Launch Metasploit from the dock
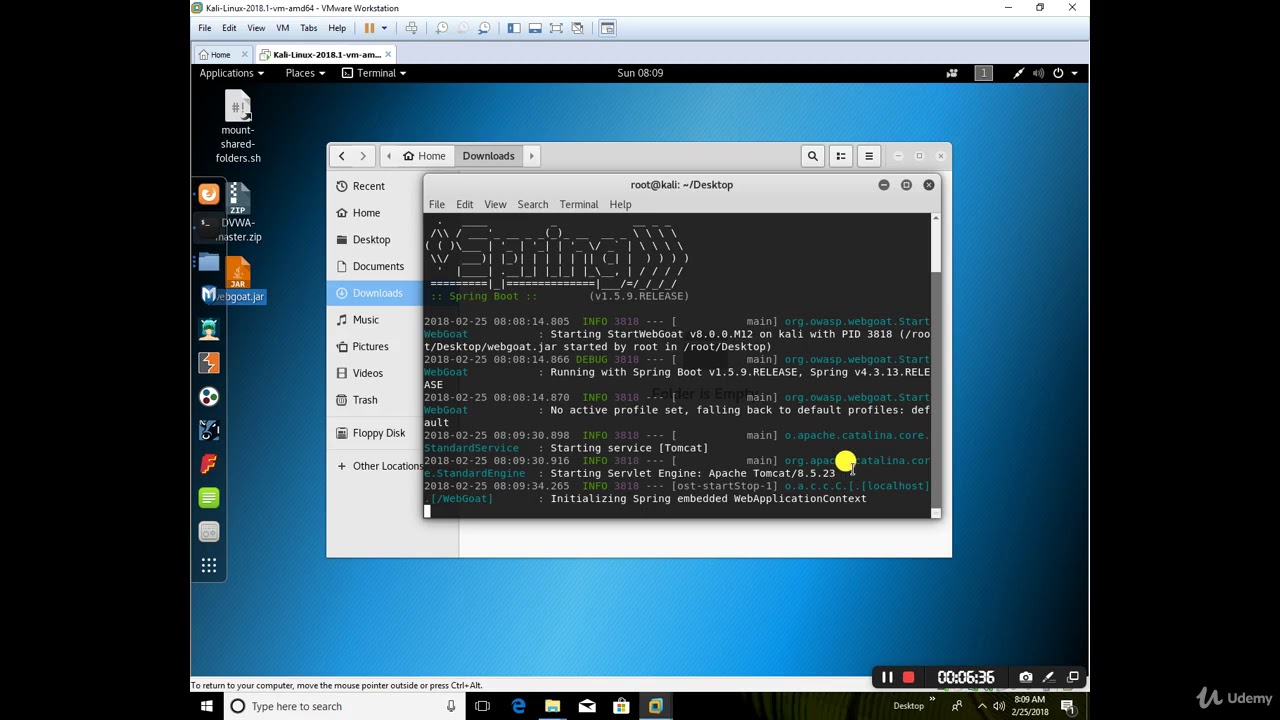The height and width of the screenshot is (720, 1280). click(x=209, y=295)
